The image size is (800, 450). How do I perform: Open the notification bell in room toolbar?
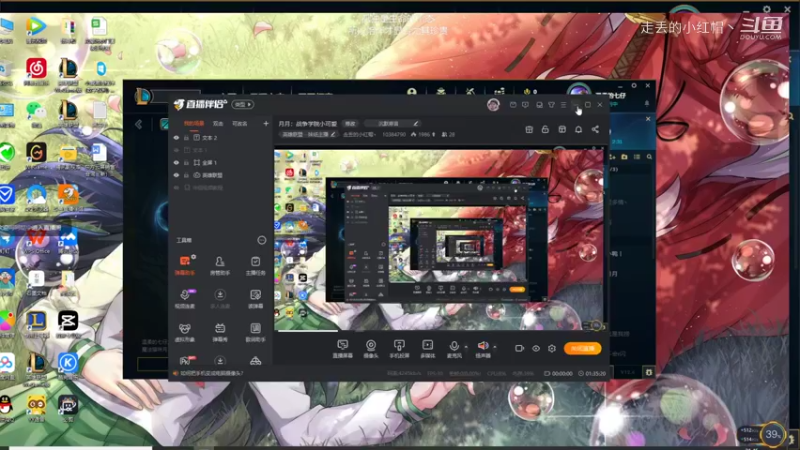[579, 129]
